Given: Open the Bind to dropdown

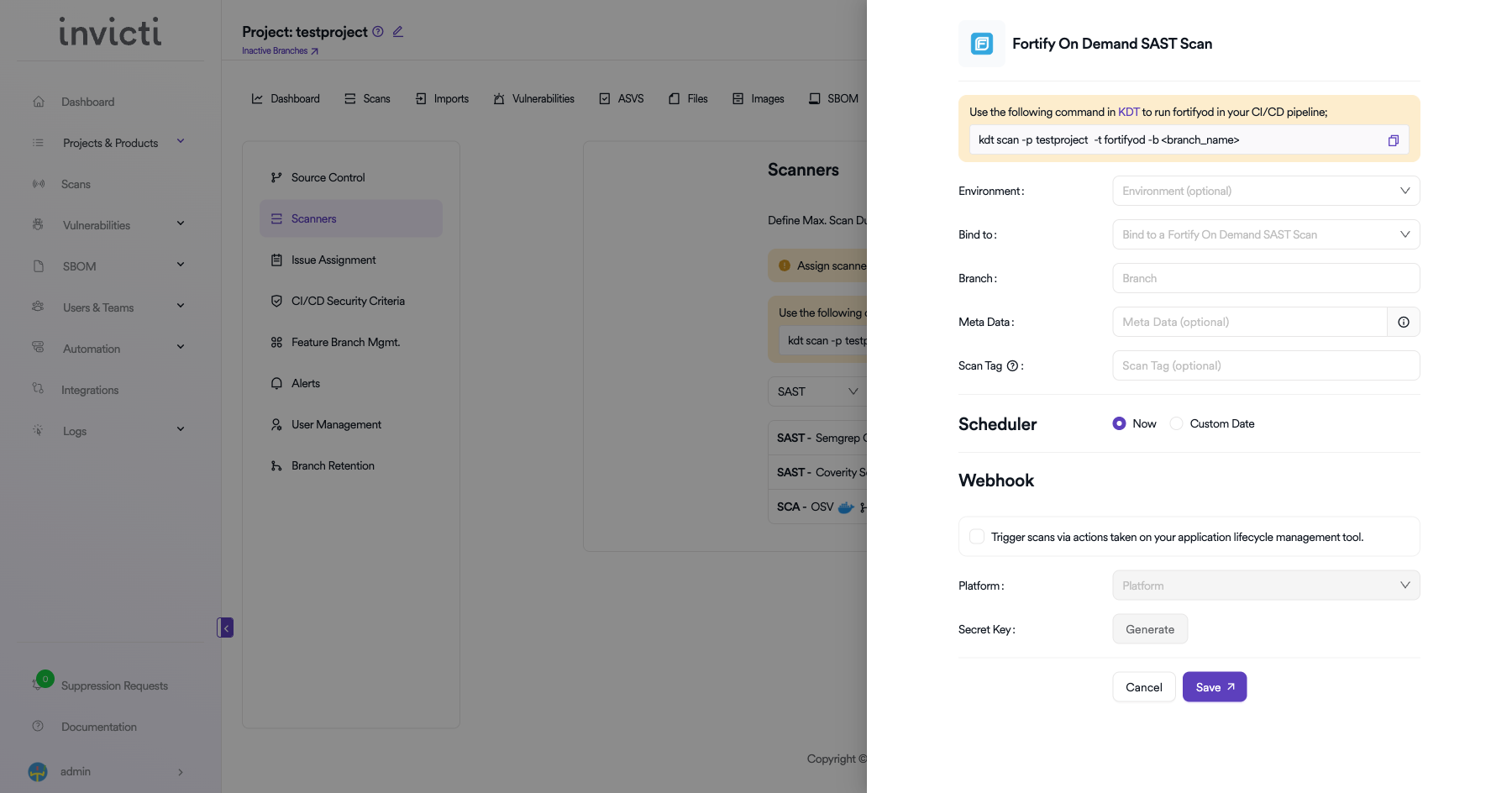Looking at the screenshot, I should coord(1265,234).
